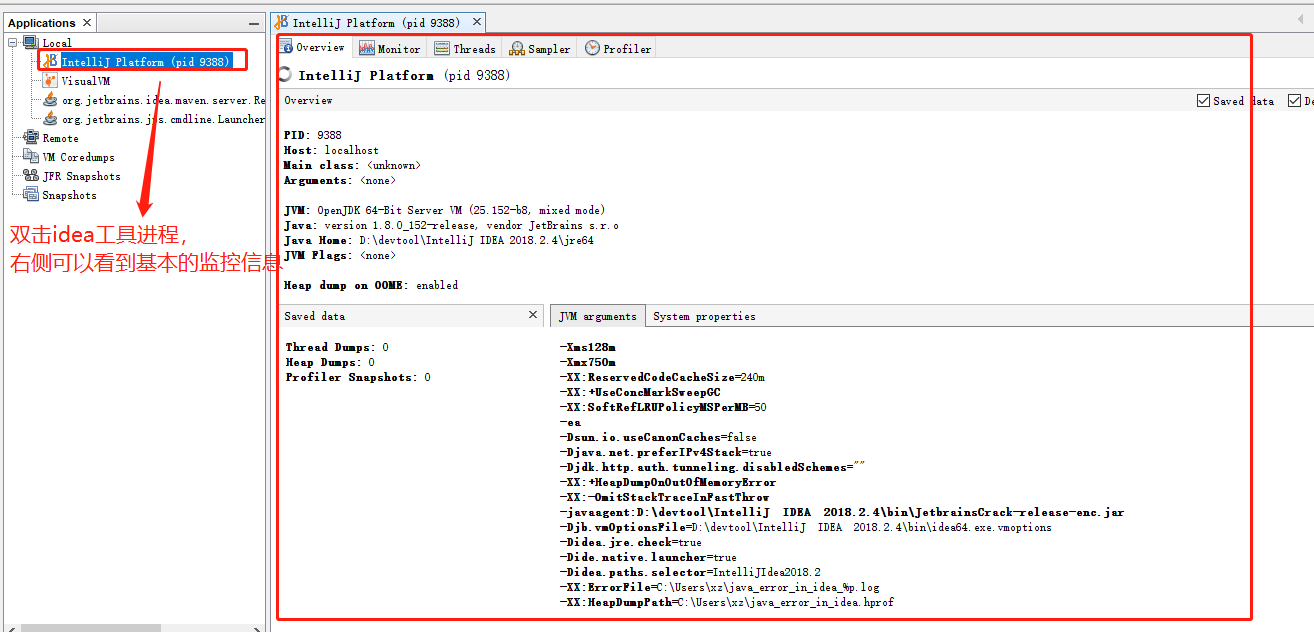1314x632 pixels.
Task: Click the Saved data section title
Action: (314, 315)
